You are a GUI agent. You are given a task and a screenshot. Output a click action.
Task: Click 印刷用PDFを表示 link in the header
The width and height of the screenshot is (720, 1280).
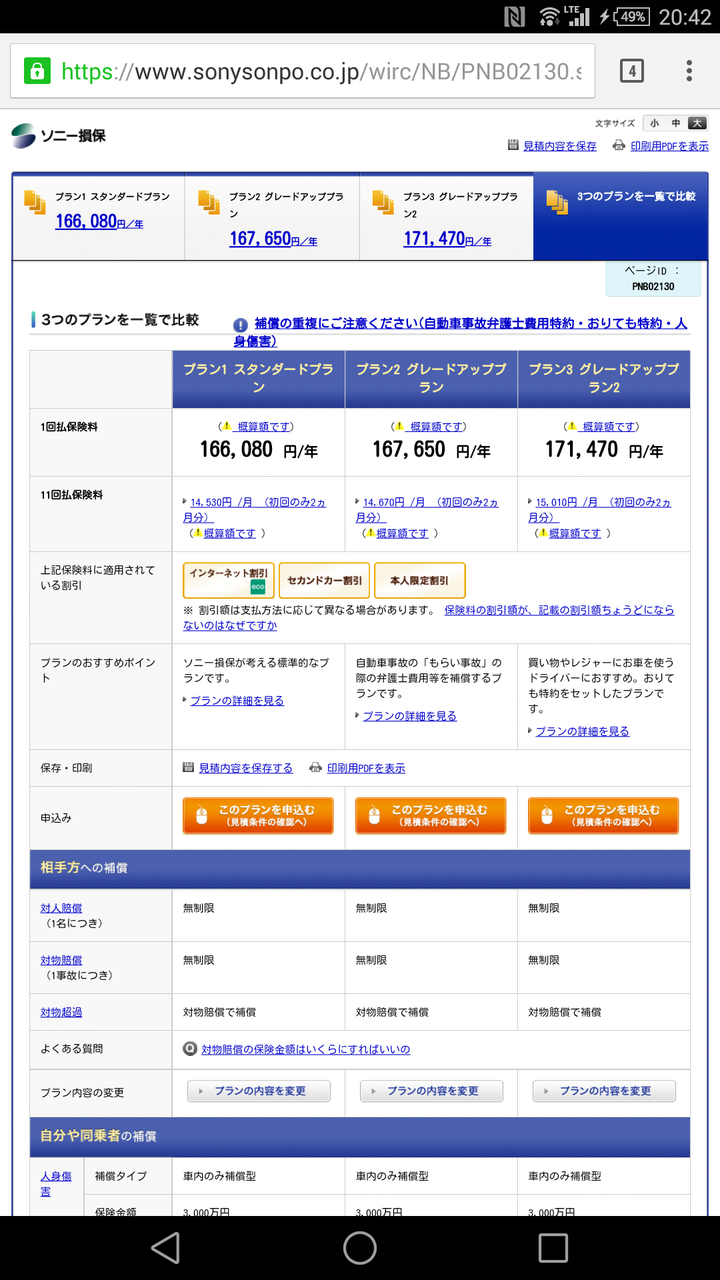[x=669, y=146]
